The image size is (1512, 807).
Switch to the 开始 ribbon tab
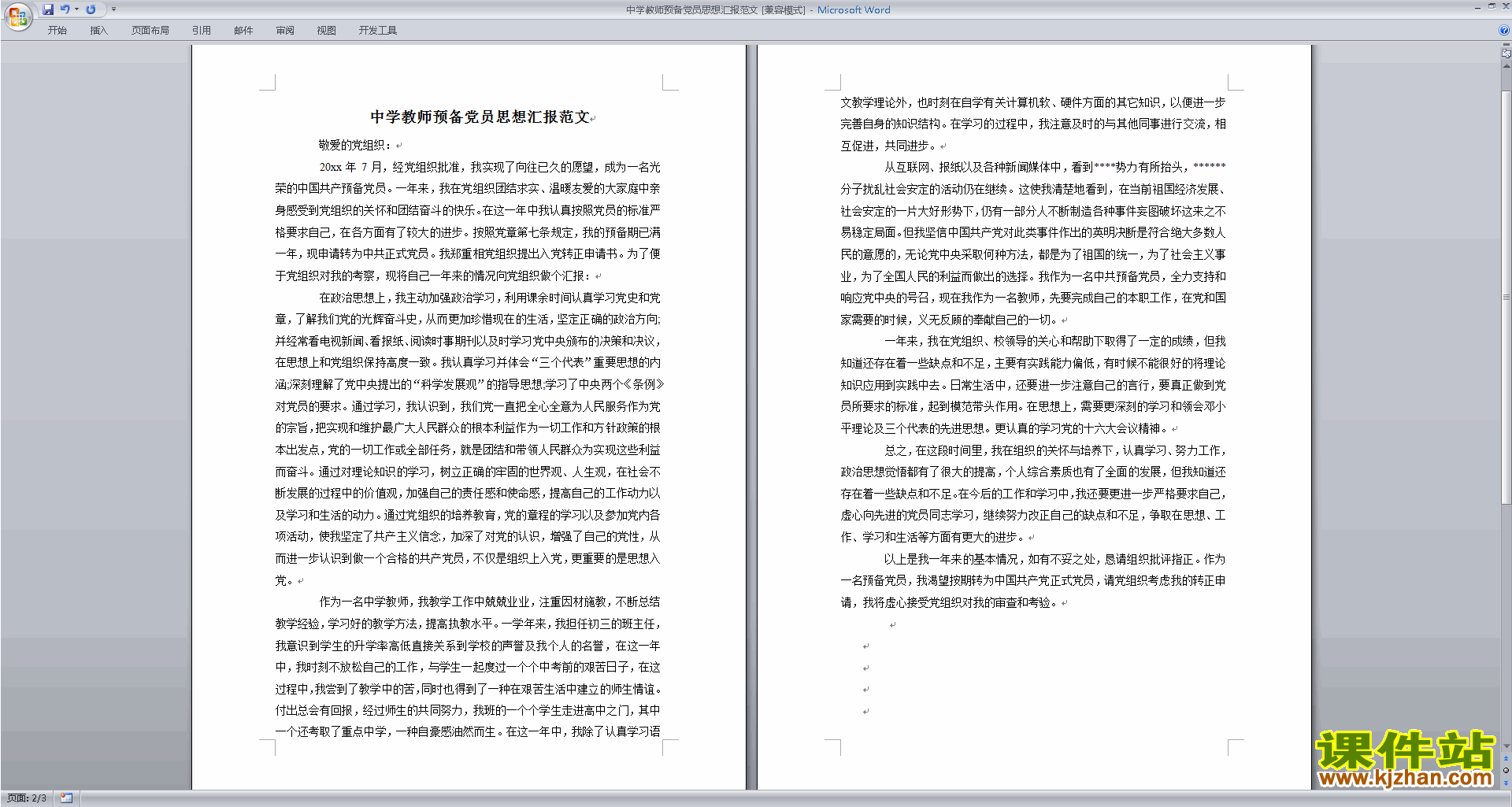click(x=57, y=31)
